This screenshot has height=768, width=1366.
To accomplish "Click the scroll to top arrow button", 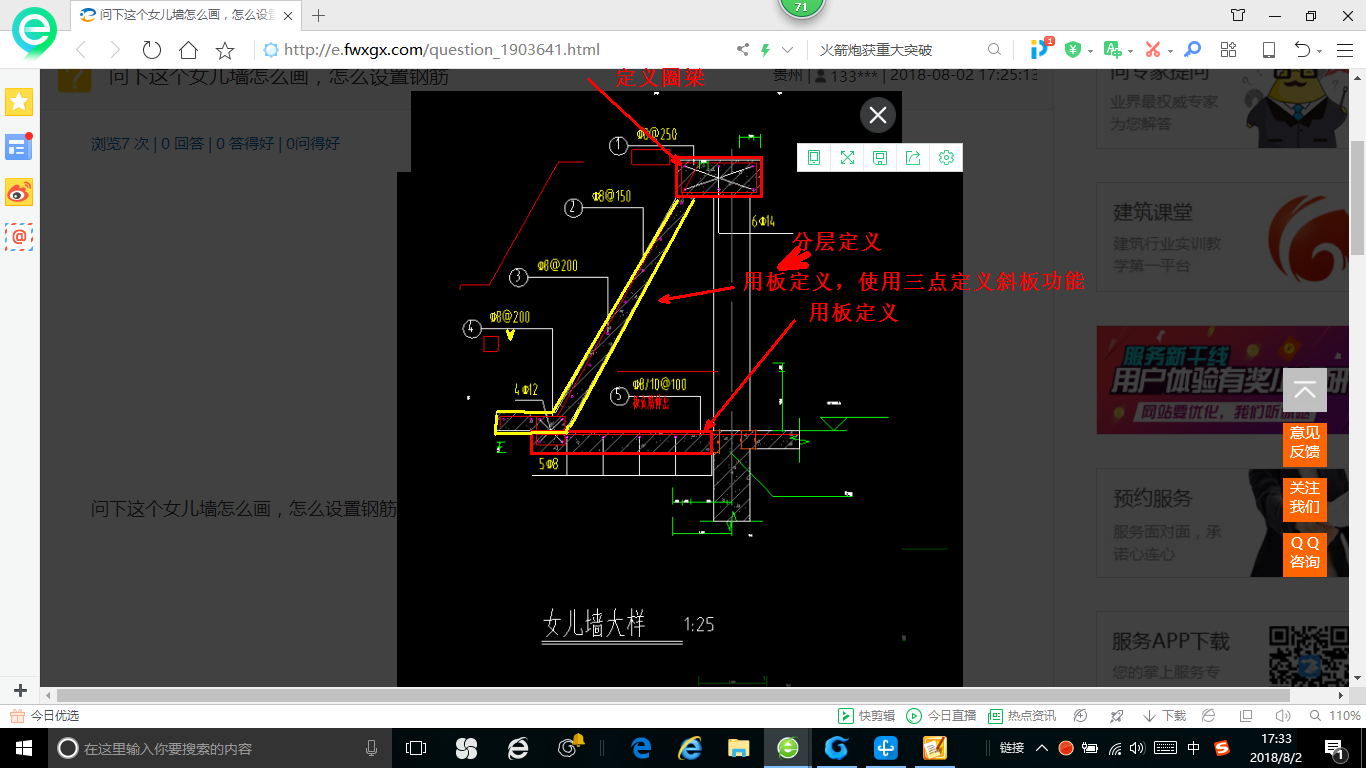I will (1305, 390).
